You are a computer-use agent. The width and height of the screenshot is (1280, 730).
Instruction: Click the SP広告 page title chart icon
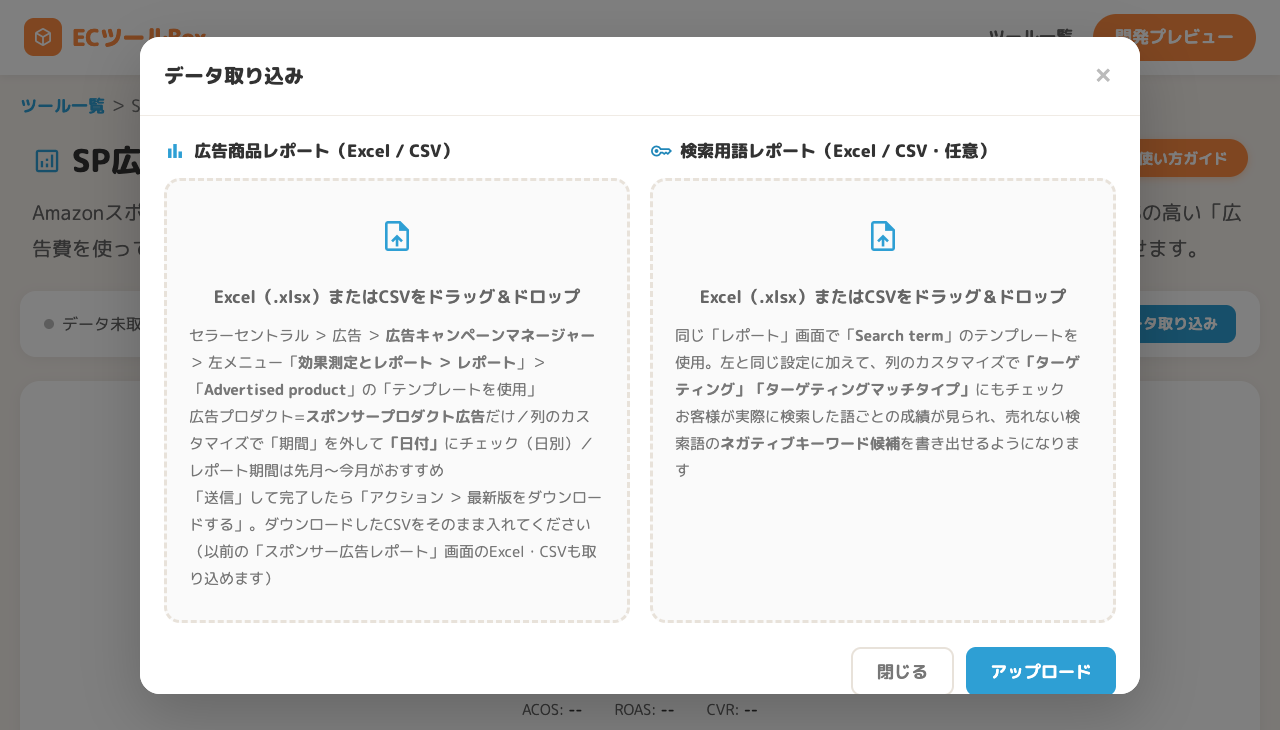[x=47, y=160]
